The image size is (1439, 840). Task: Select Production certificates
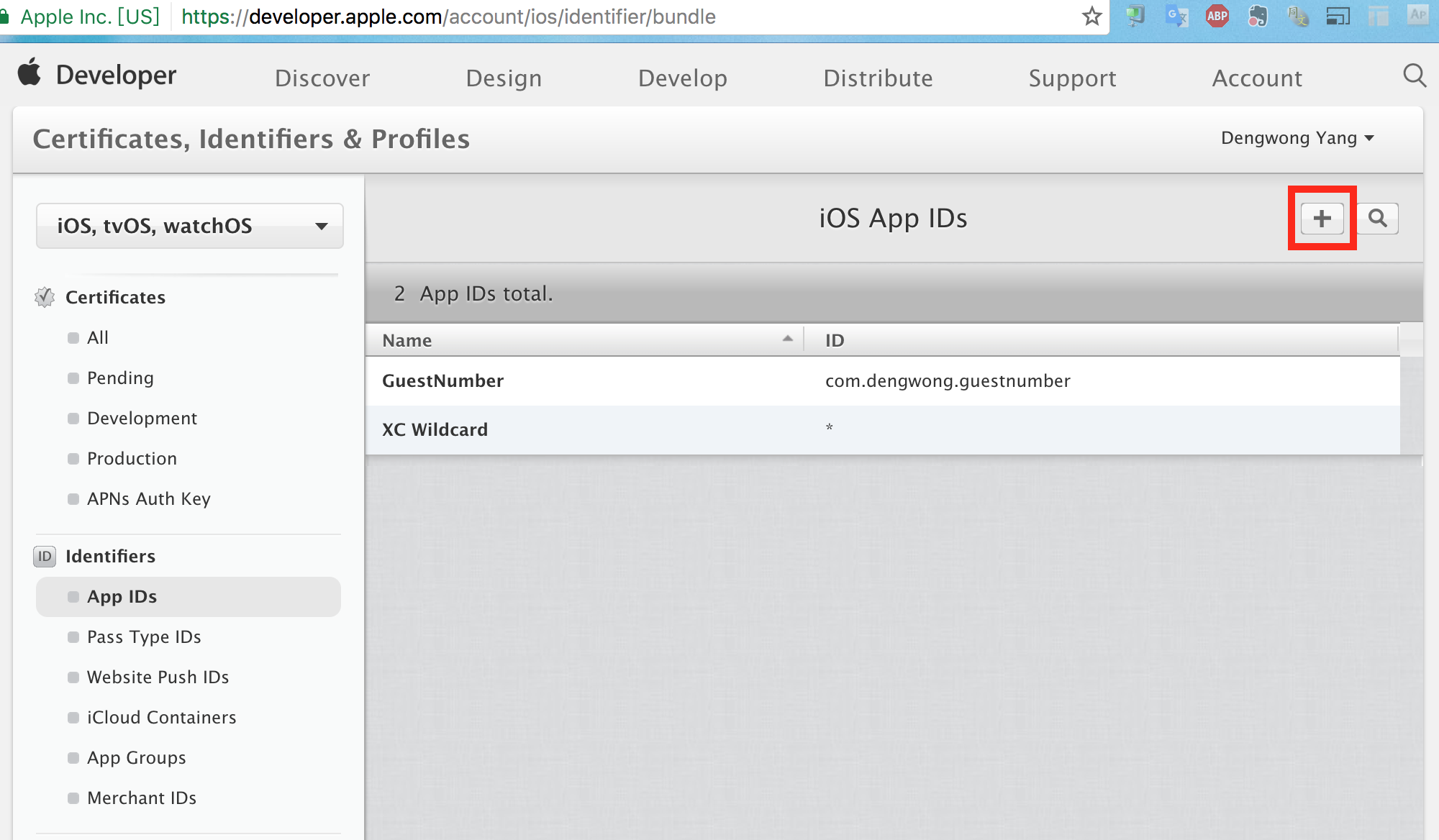[132, 458]
